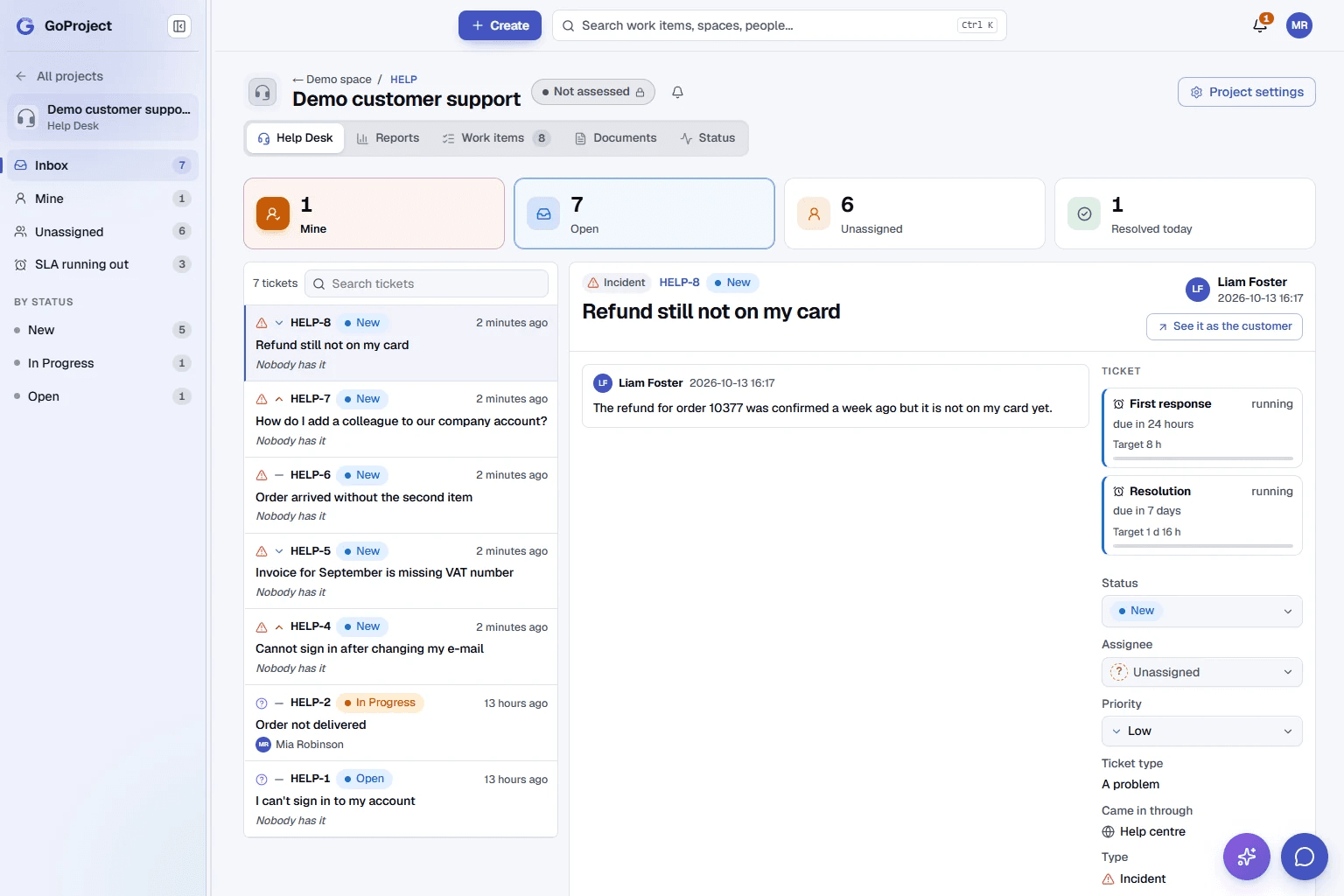This screenshot has width=1344, height=896.
Task: Click the orange Mine card person icon
Action: tap(273, 213)
